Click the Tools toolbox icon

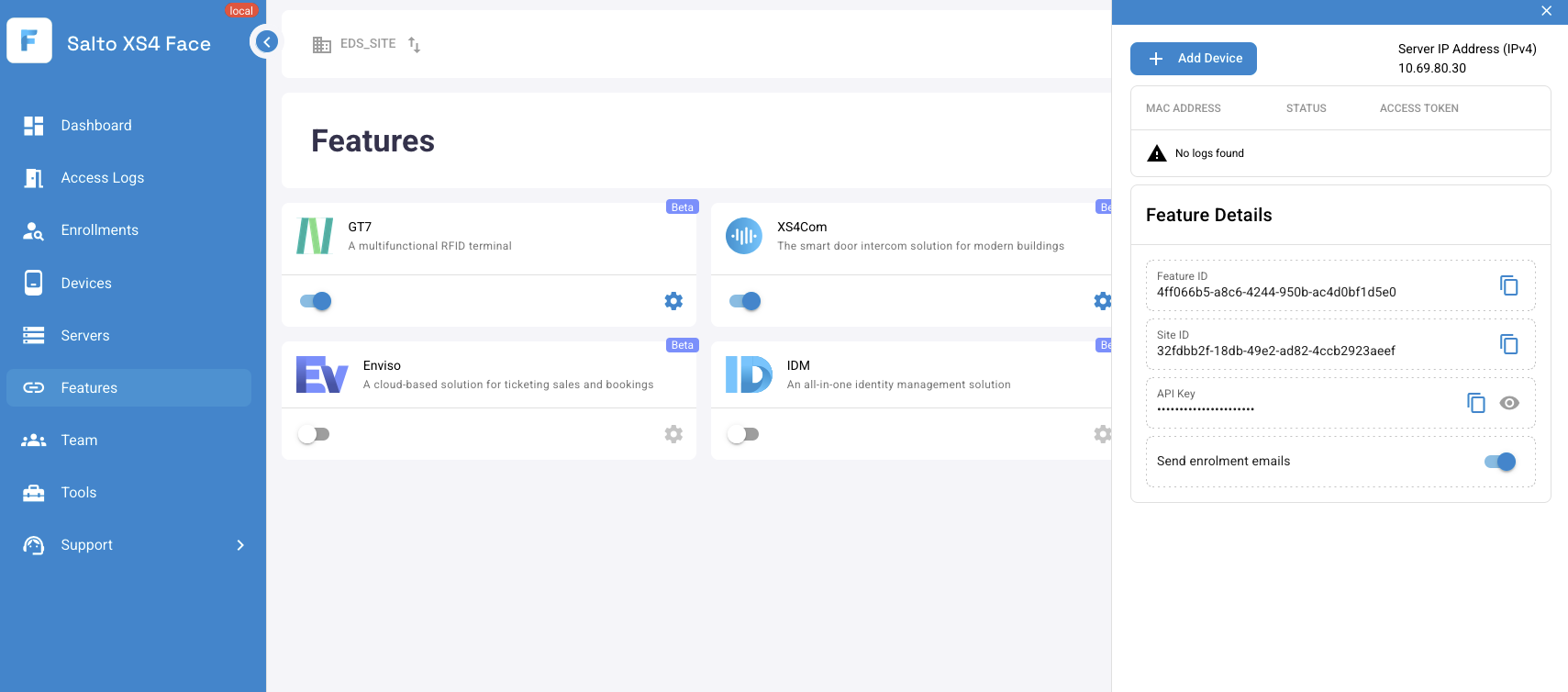pos(34,493)
